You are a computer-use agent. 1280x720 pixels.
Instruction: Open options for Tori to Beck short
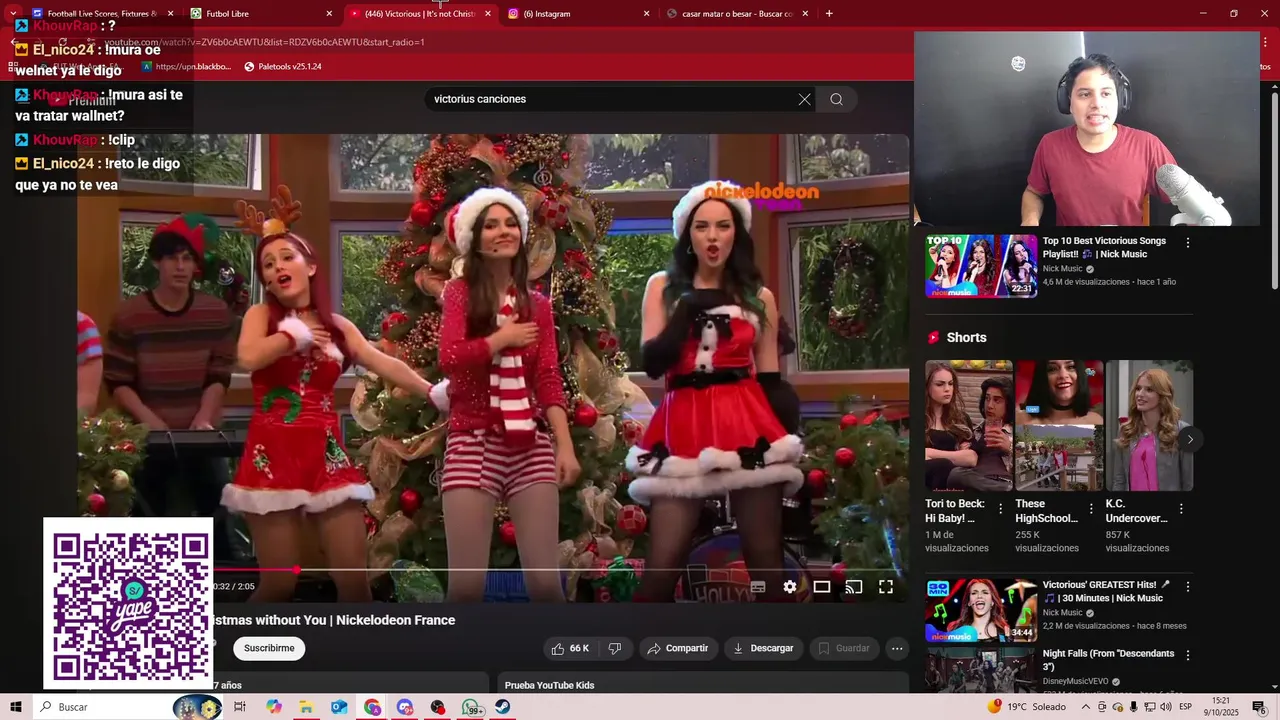click(x=1000, y=509)
